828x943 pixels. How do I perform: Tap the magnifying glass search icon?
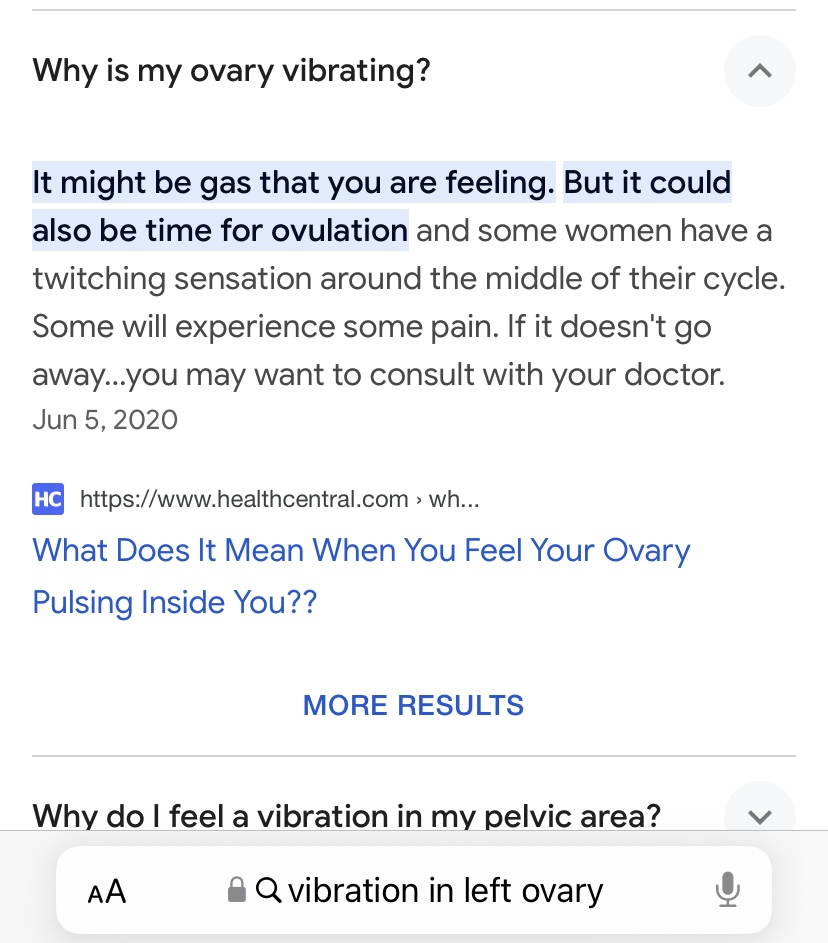(268, 889)
